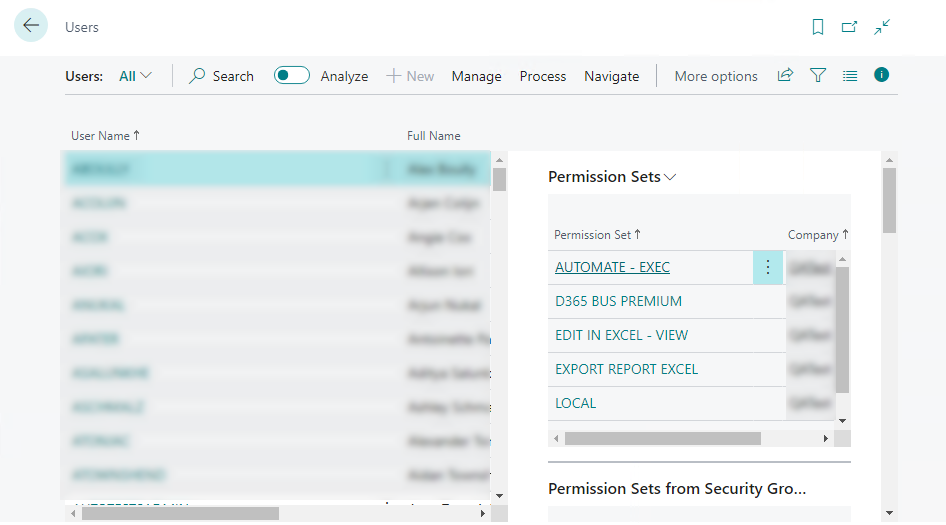
Task: Click the user list up scroll arrow
Action: click(499, 160)
